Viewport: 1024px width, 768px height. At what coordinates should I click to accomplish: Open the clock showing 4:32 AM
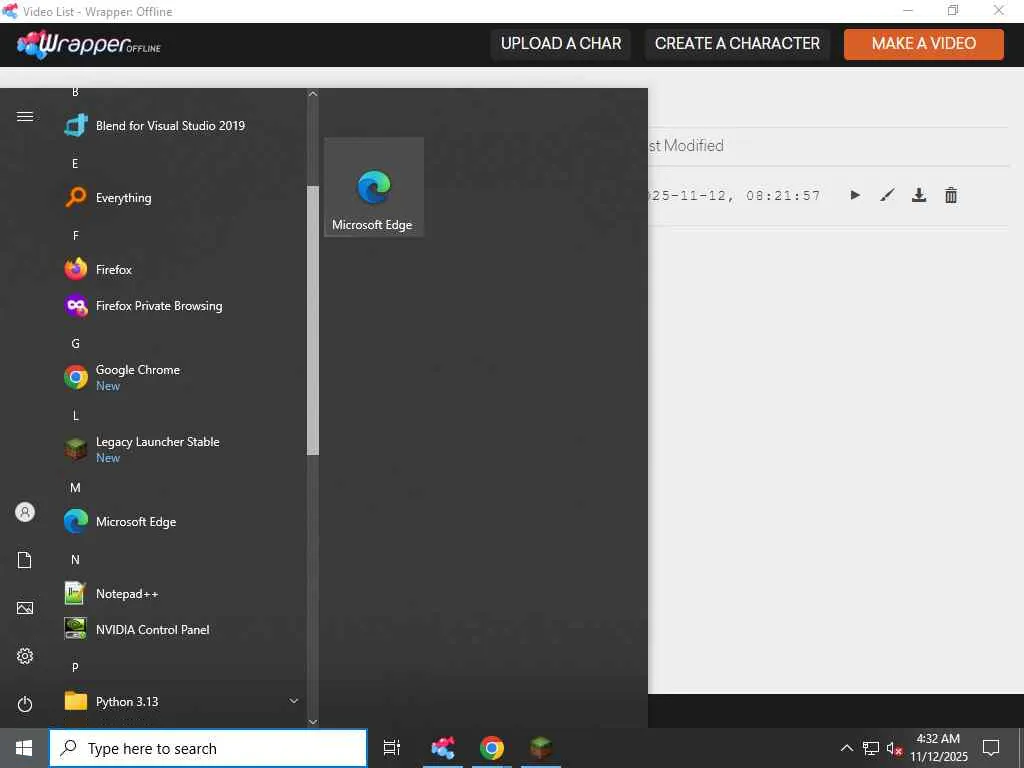[938, 748]
